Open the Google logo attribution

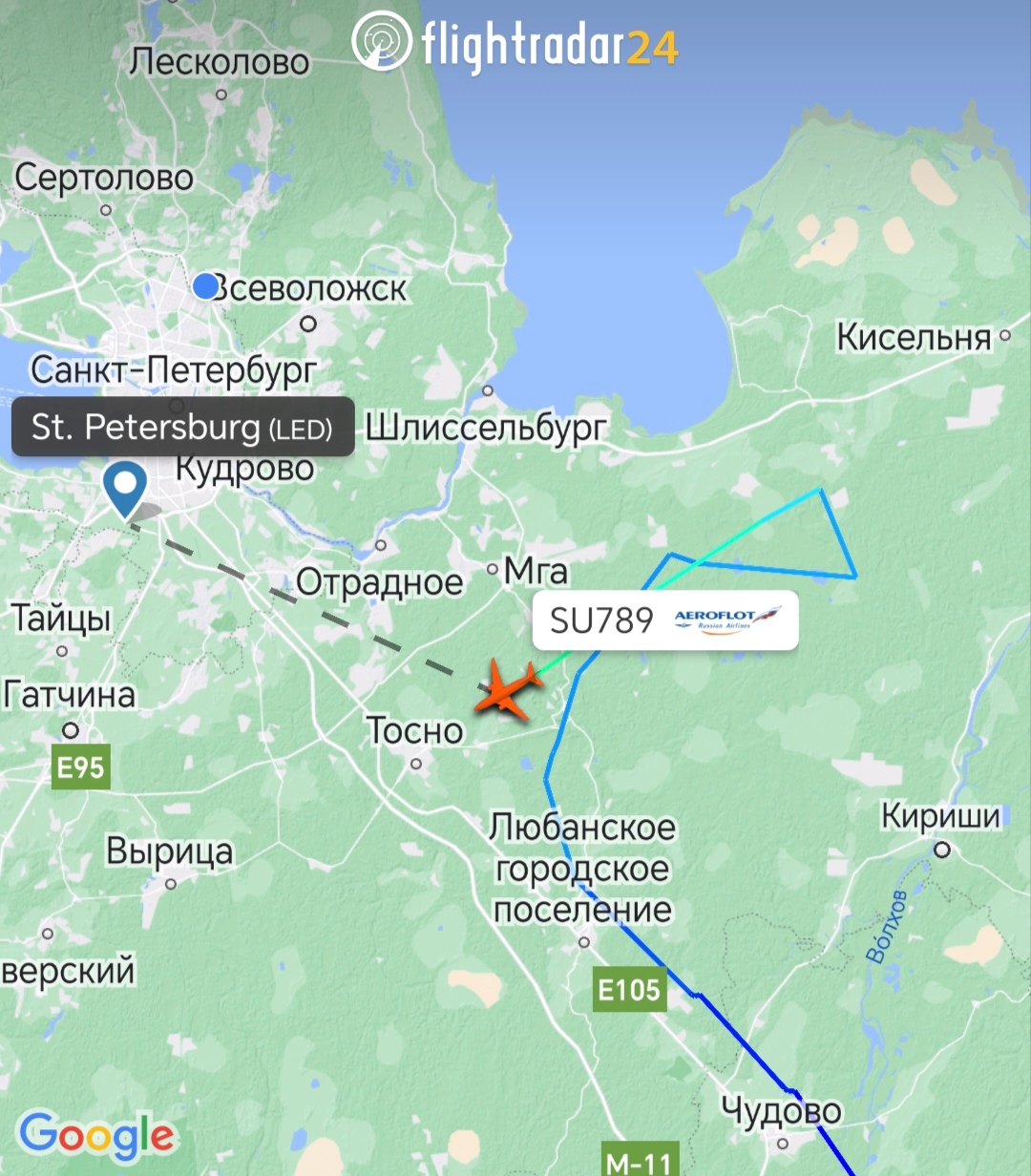(x=97, y=1135)
